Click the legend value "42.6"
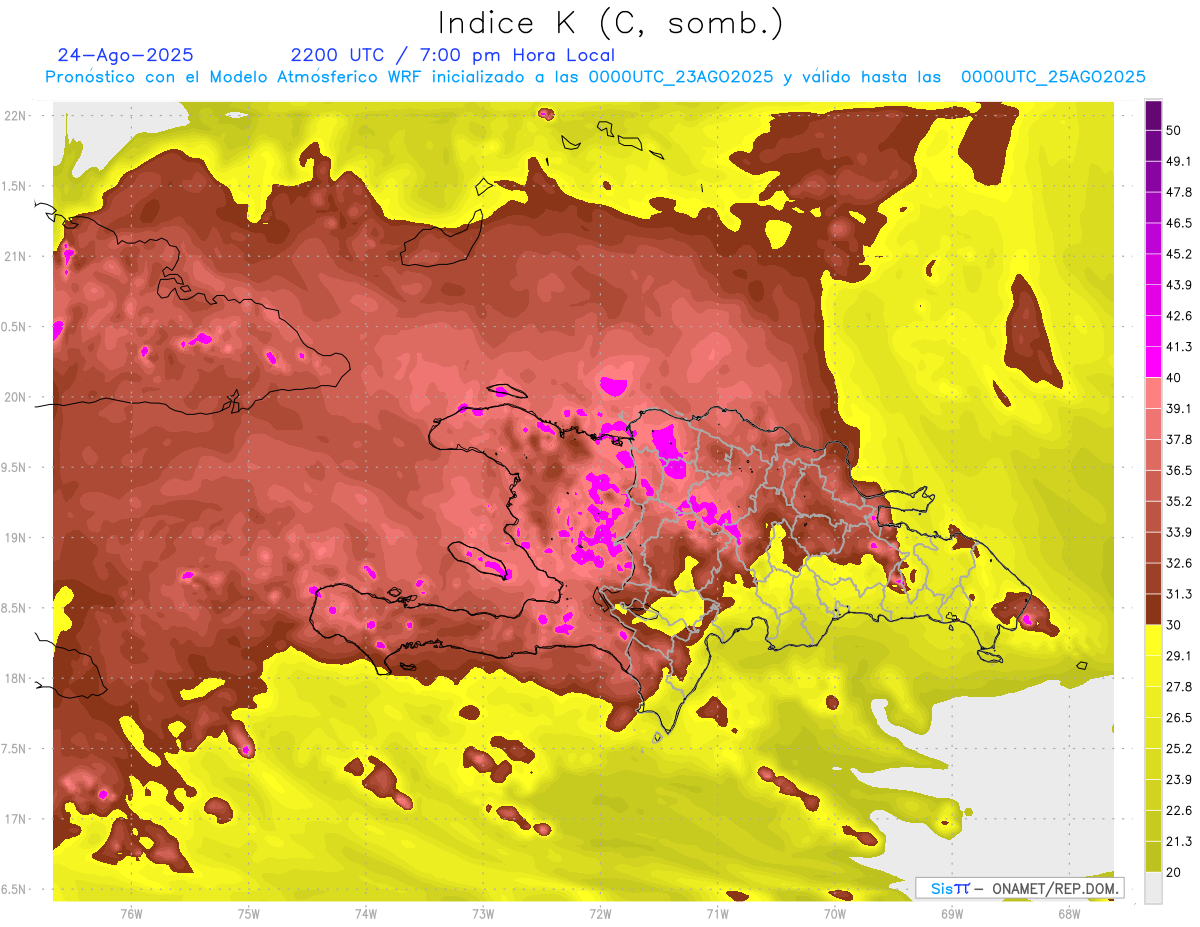 pyautogui.click(x=1179, y=316)
